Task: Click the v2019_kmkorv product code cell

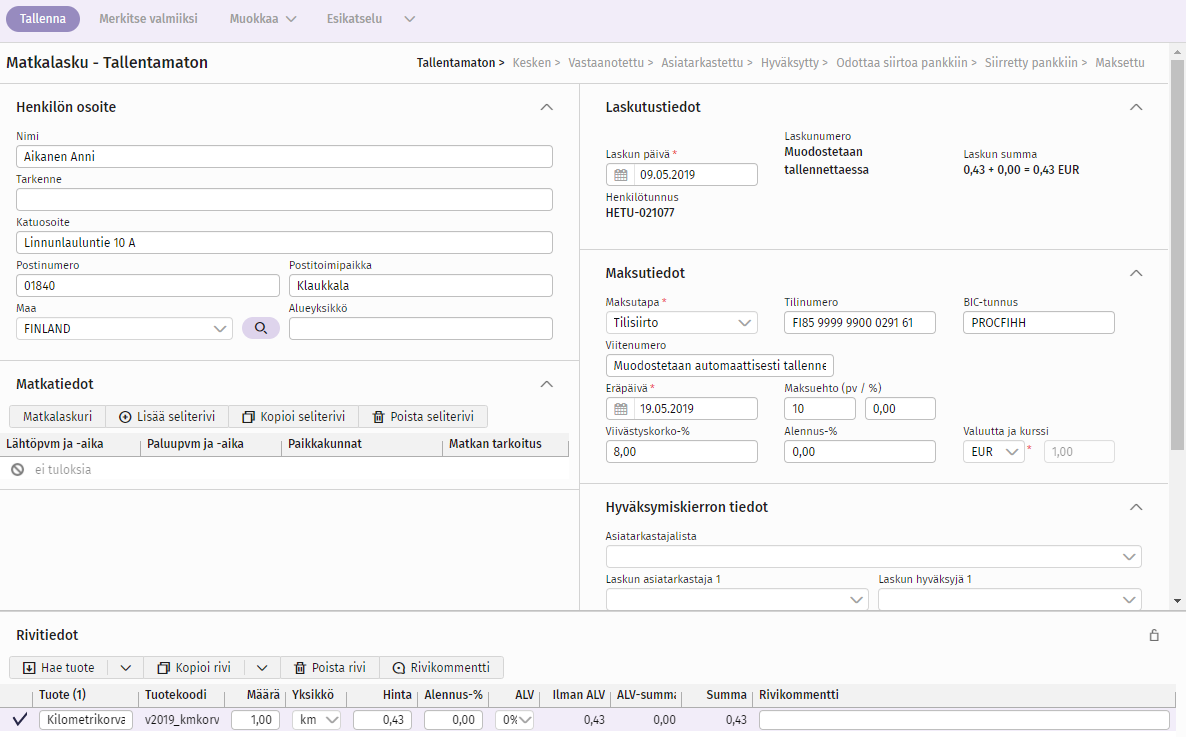Action: coord(182,720)
